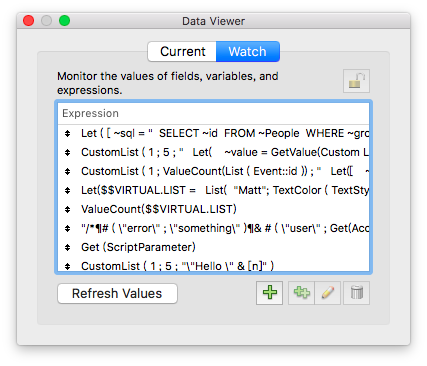Select the CustomList "Hello" & [n] row
Image resolution: width=427 pixels, height=366 pixels.
pos(213,265)
